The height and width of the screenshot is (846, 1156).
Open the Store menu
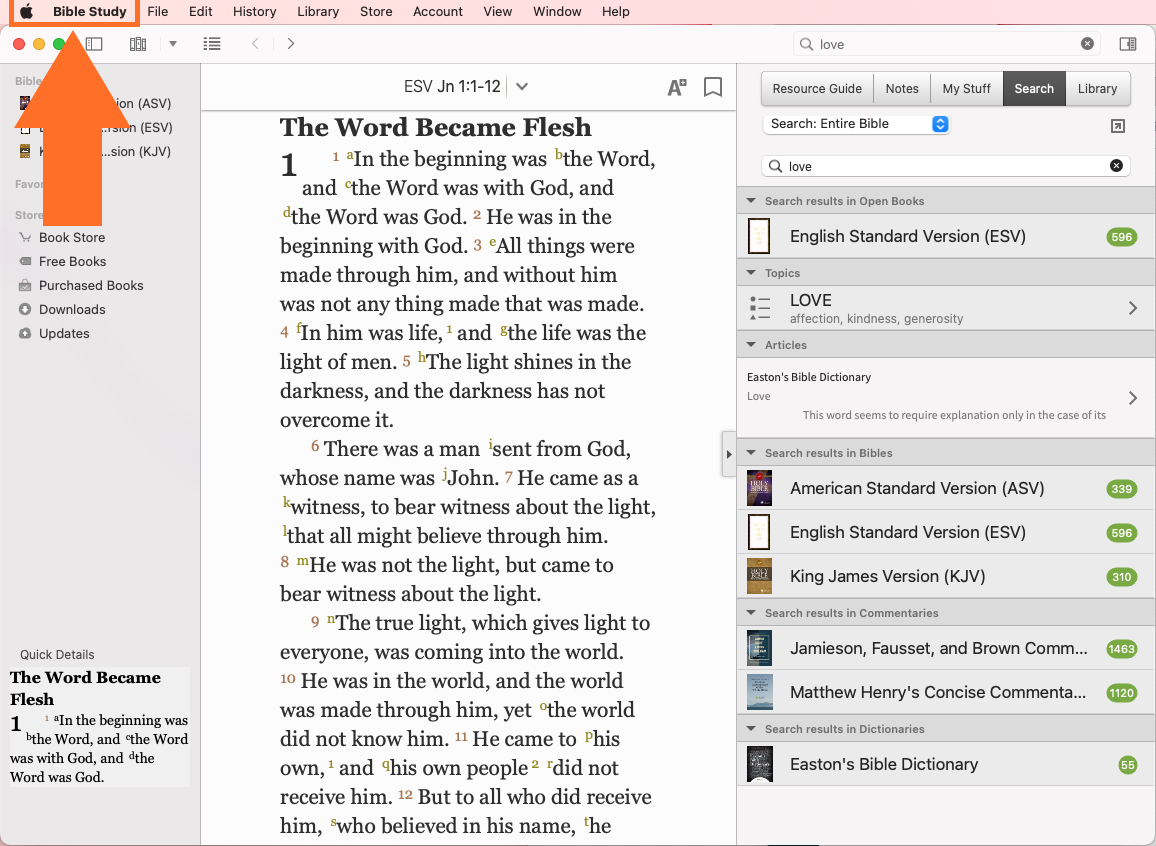(376, 12)
